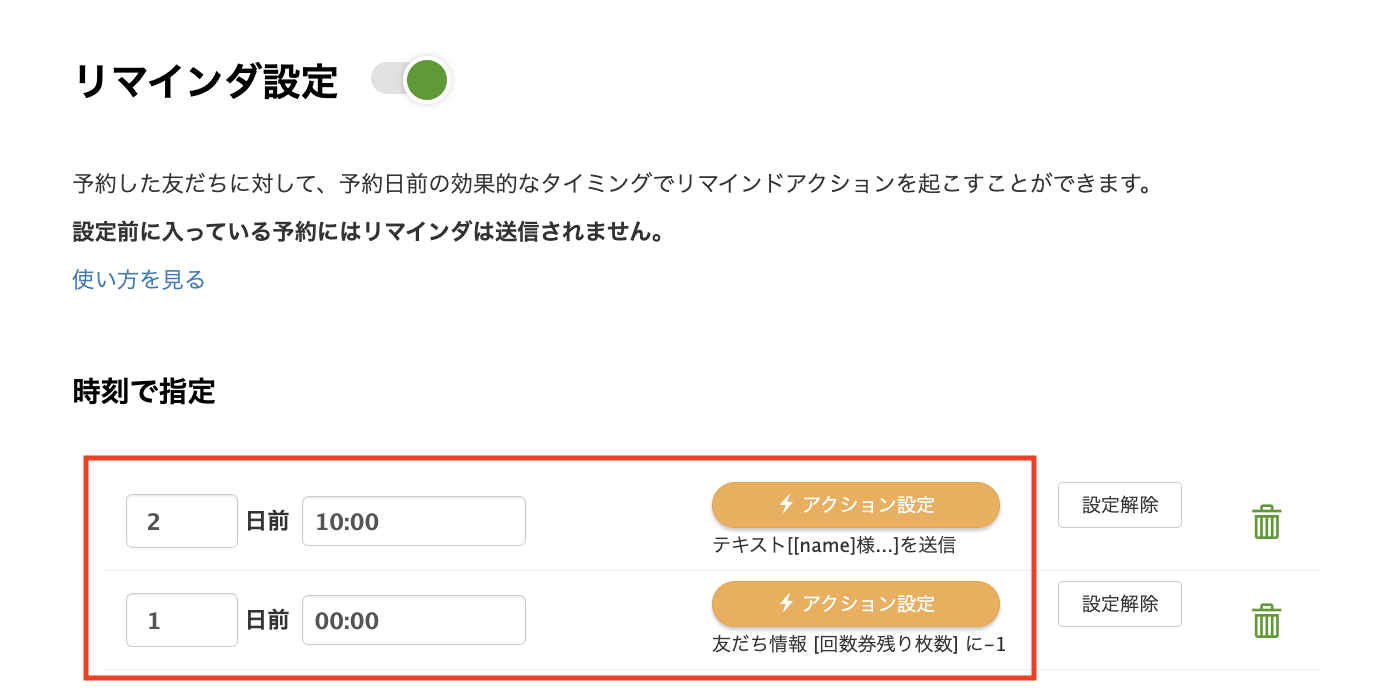Select the time field showing 10:00
The image size is (1384, 698).
pyautogui.click(x=413, y=520)
